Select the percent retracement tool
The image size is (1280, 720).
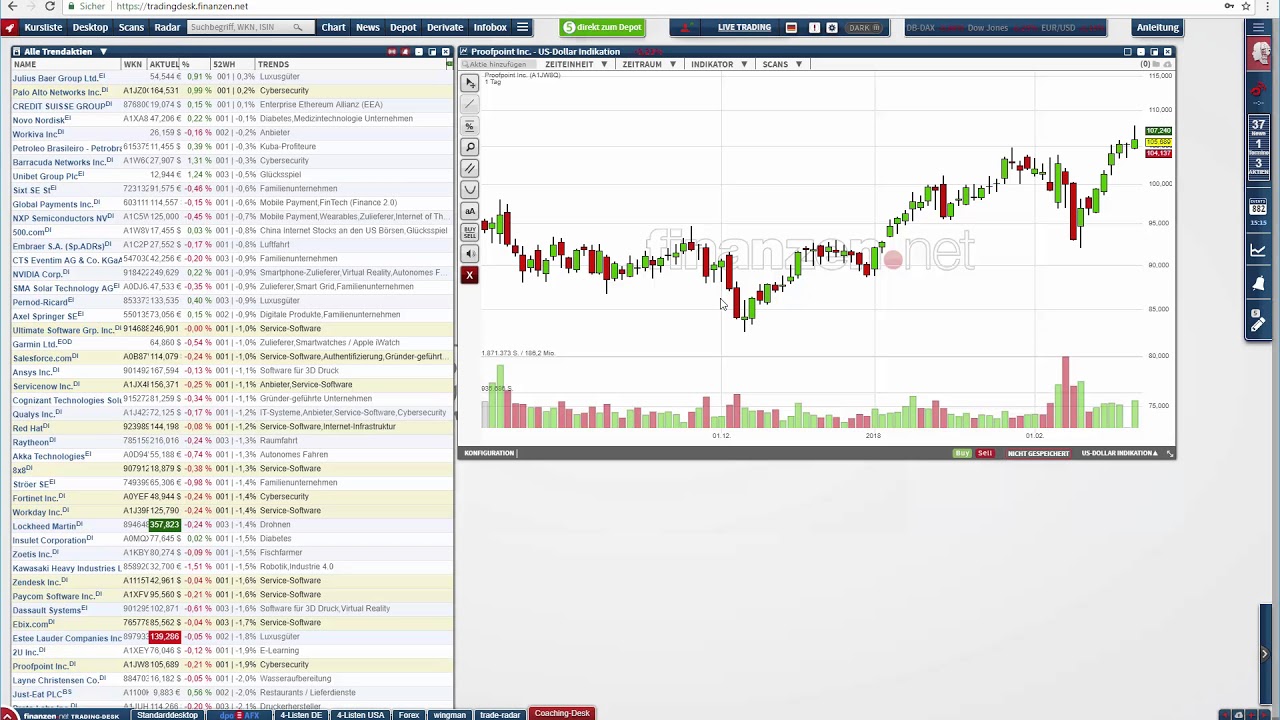click(470, 126)
